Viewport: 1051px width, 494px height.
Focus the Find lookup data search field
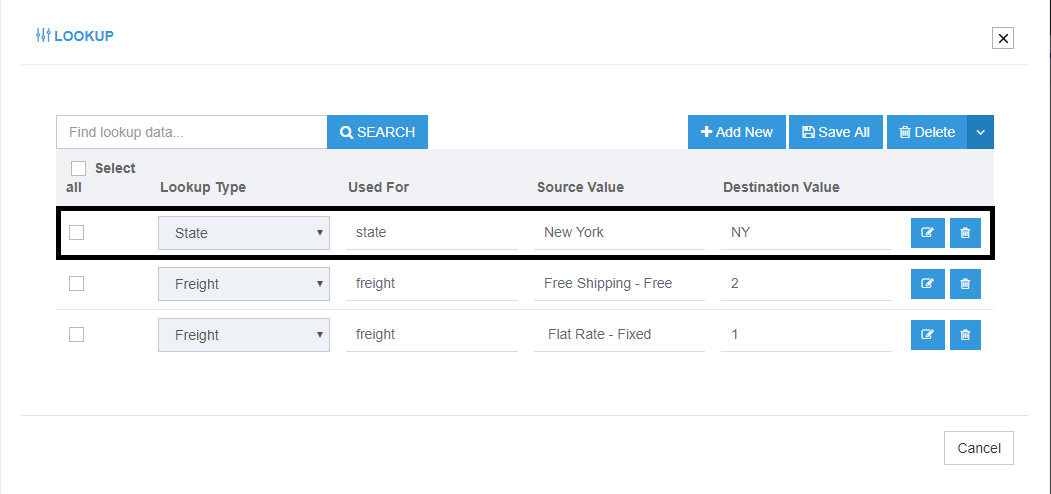192,132
